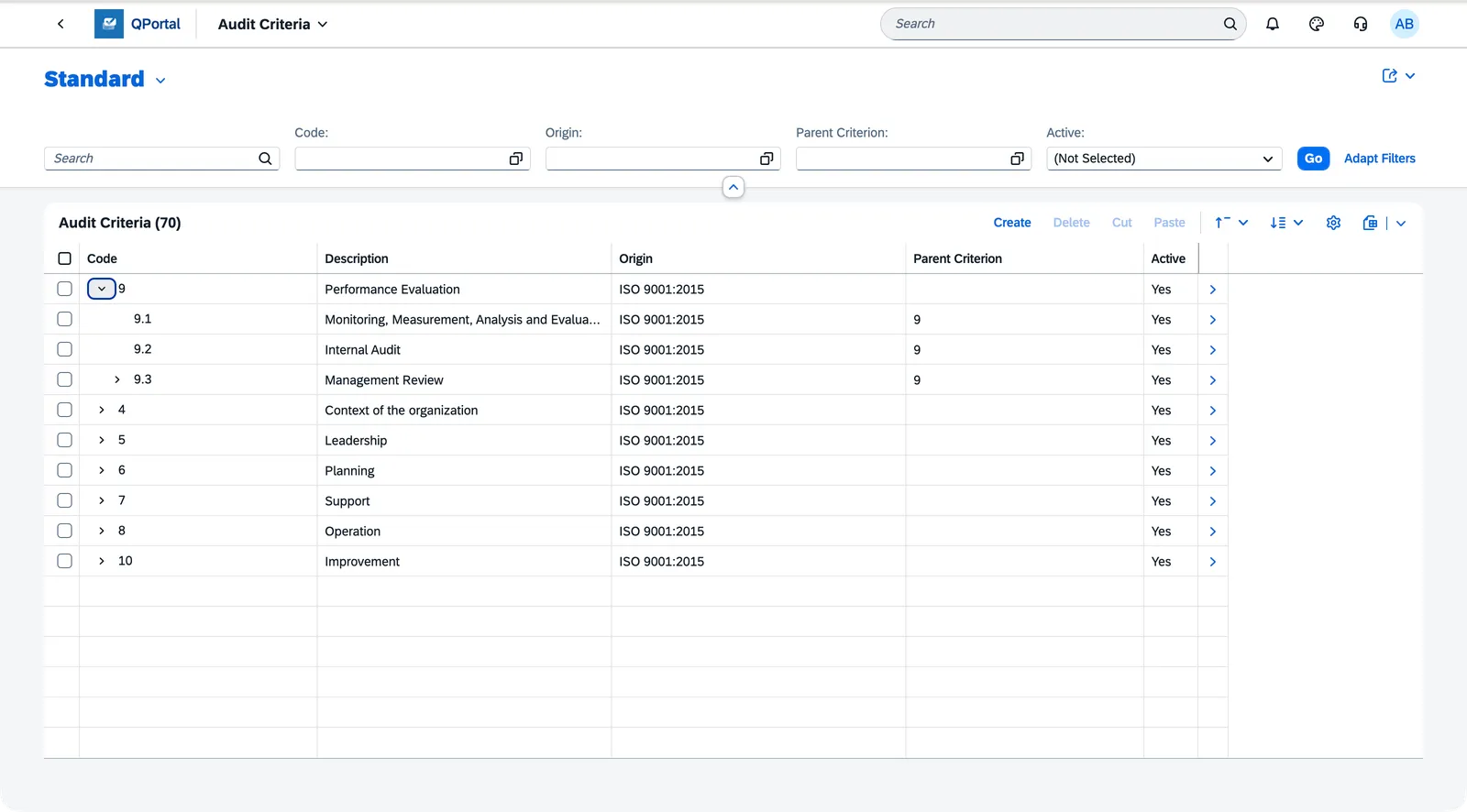Click the Paste button
This screenshot has height=812, width=1467.
pyautogui.click(x=1170, y=223)
